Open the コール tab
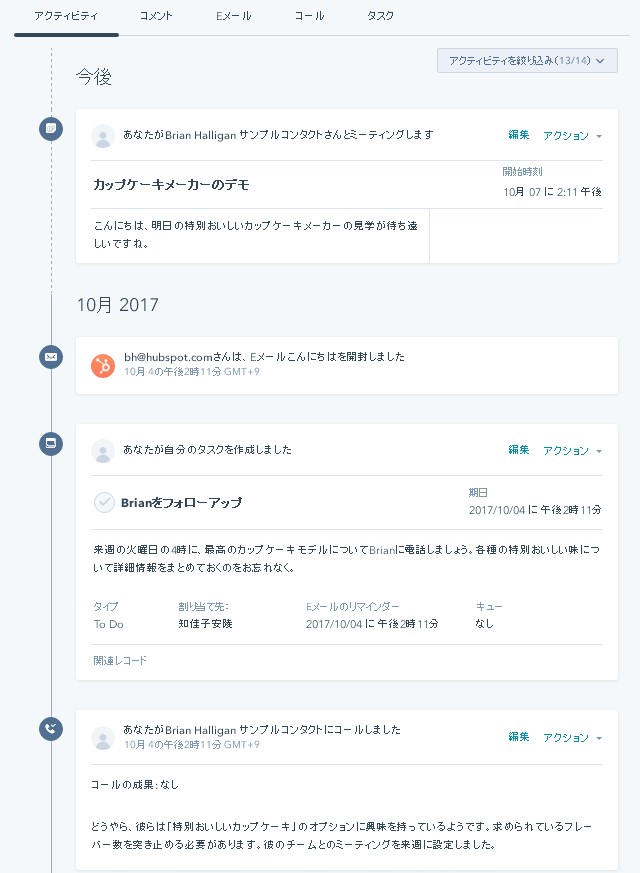The width and height of the screenshot is (640, 873). [309, 16]
